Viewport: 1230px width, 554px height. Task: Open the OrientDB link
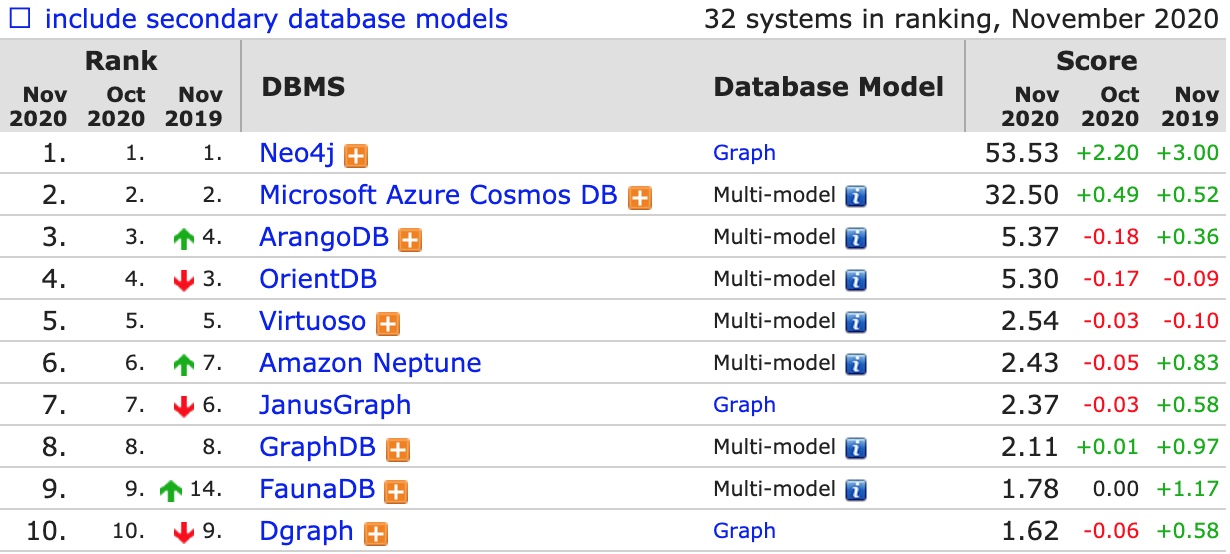[318, 279]
